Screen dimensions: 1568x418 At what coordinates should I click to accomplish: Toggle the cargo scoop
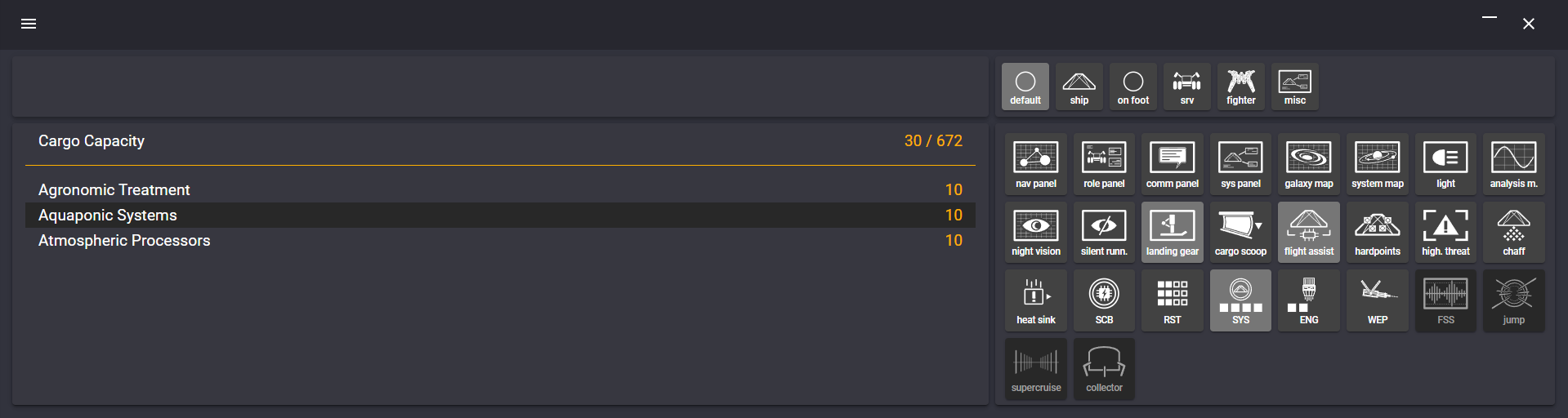click(1240, 233)
